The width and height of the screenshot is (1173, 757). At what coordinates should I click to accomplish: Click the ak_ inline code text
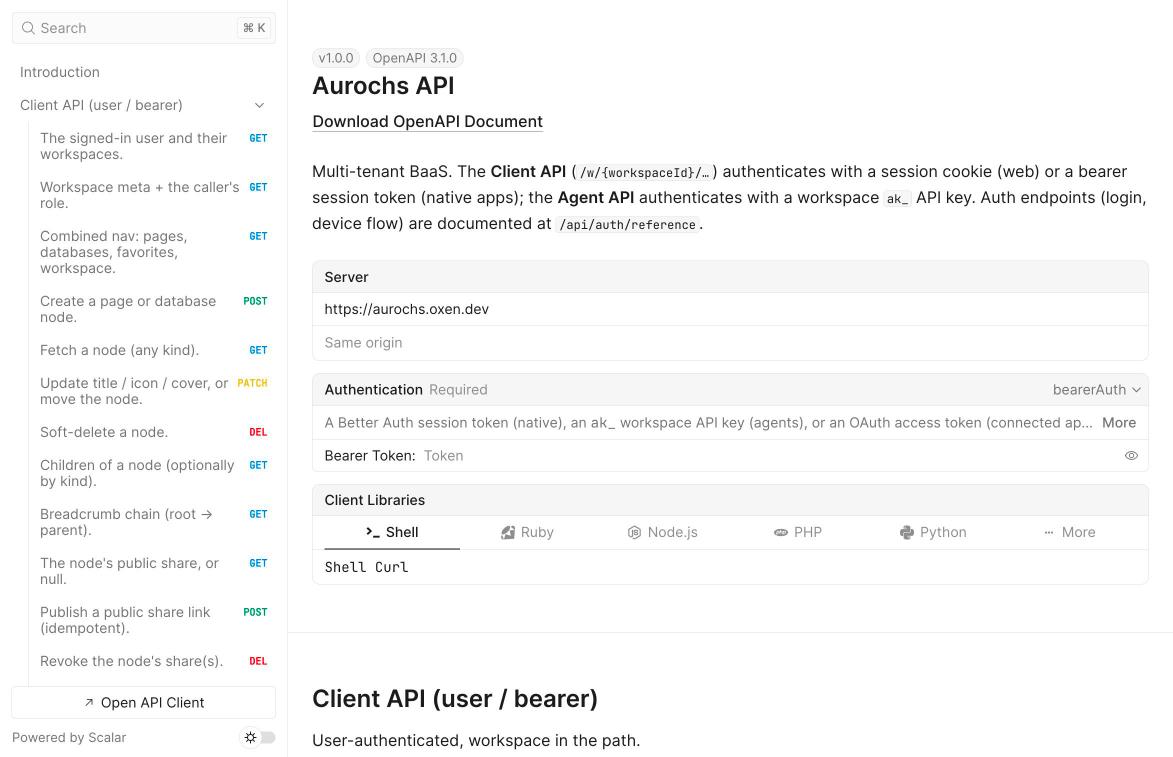click(x=897, y=199)
